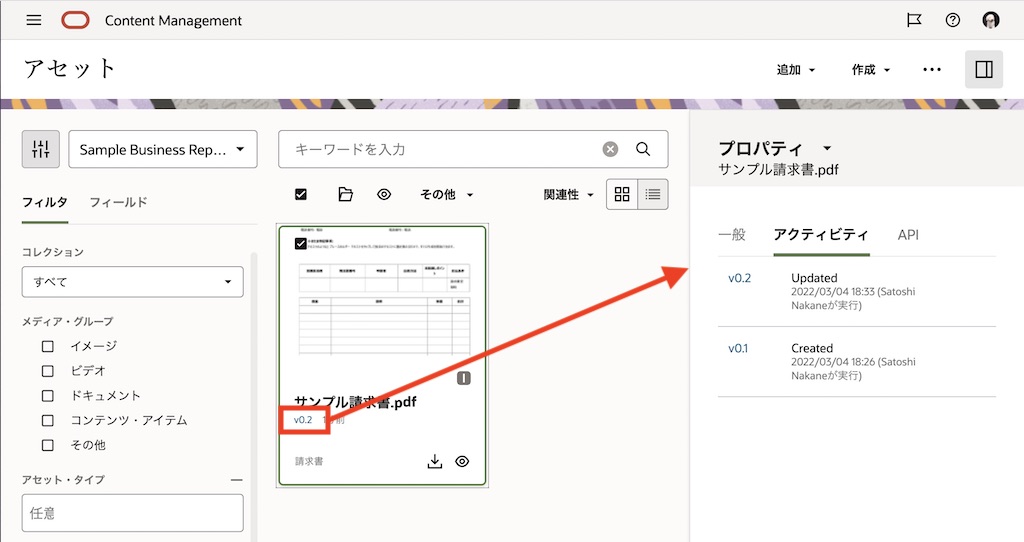Screen dimensions: 1024x542
Task: Toggle the properties side panel icon
Action: click(x=983, y=70)
